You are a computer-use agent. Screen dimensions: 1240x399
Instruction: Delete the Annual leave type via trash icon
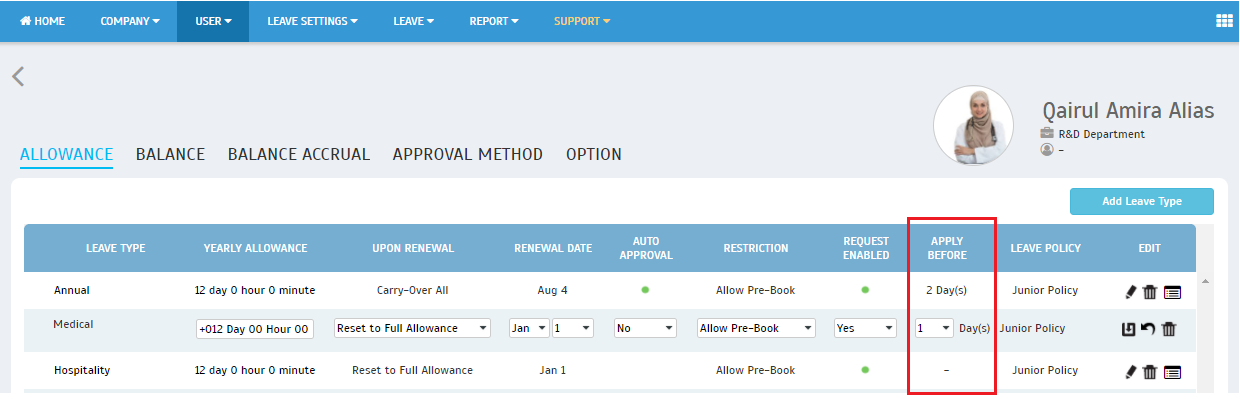click(x=1150, y=291)
